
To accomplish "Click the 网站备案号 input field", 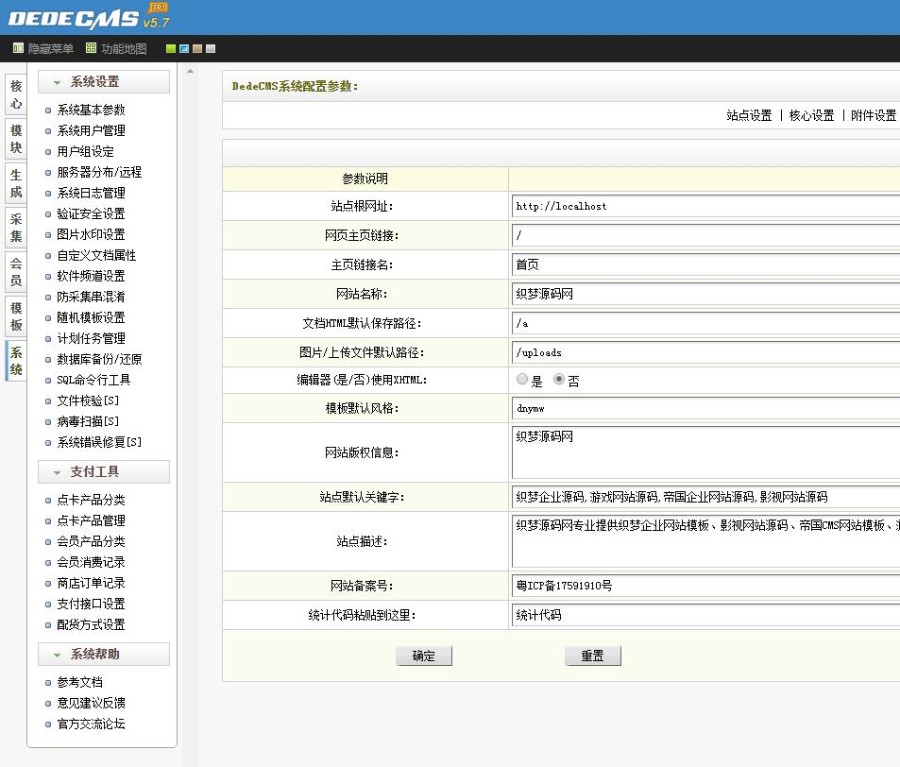I will pyautogui.click(x=705, y=586).
